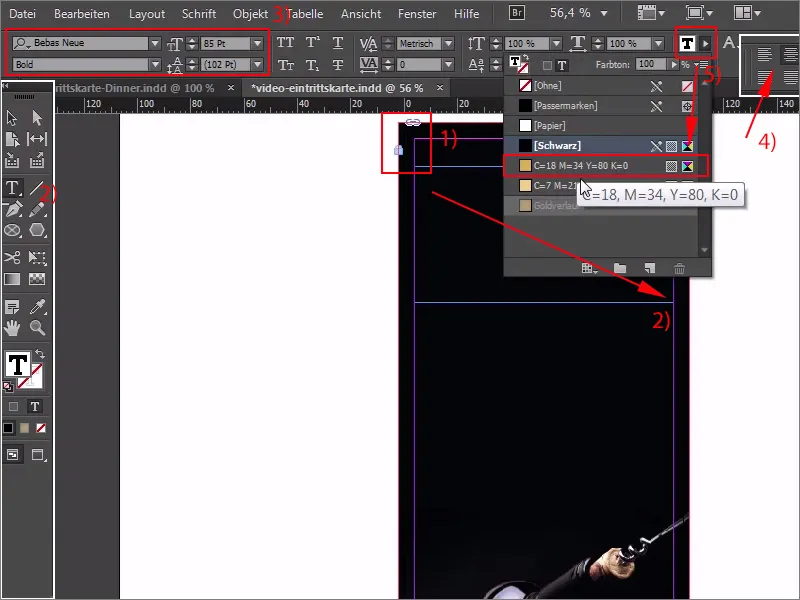Viewport: 800px width, 600px height.
Task: Select the Note tool
Action: click(x=12, y=307)
